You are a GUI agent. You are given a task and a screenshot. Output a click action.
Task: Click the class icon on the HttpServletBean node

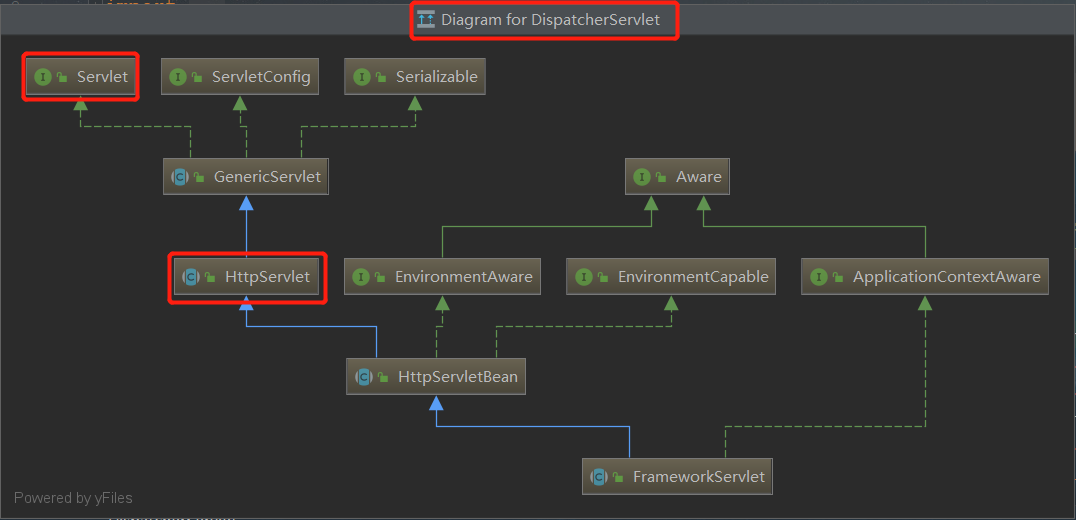tap(364, 377)
